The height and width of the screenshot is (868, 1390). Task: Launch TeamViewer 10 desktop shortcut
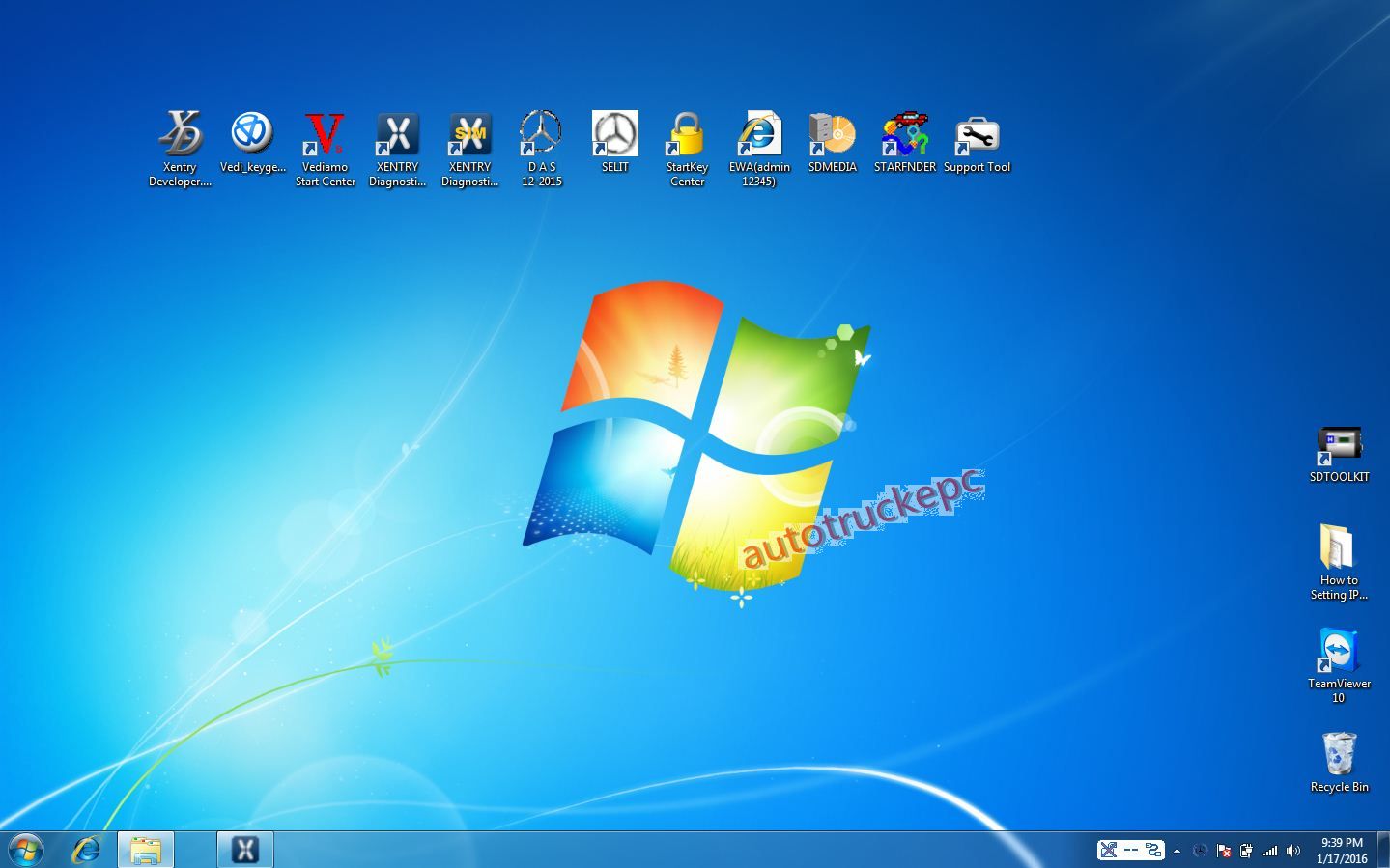pyautogui.click(x=1339, y=665)
